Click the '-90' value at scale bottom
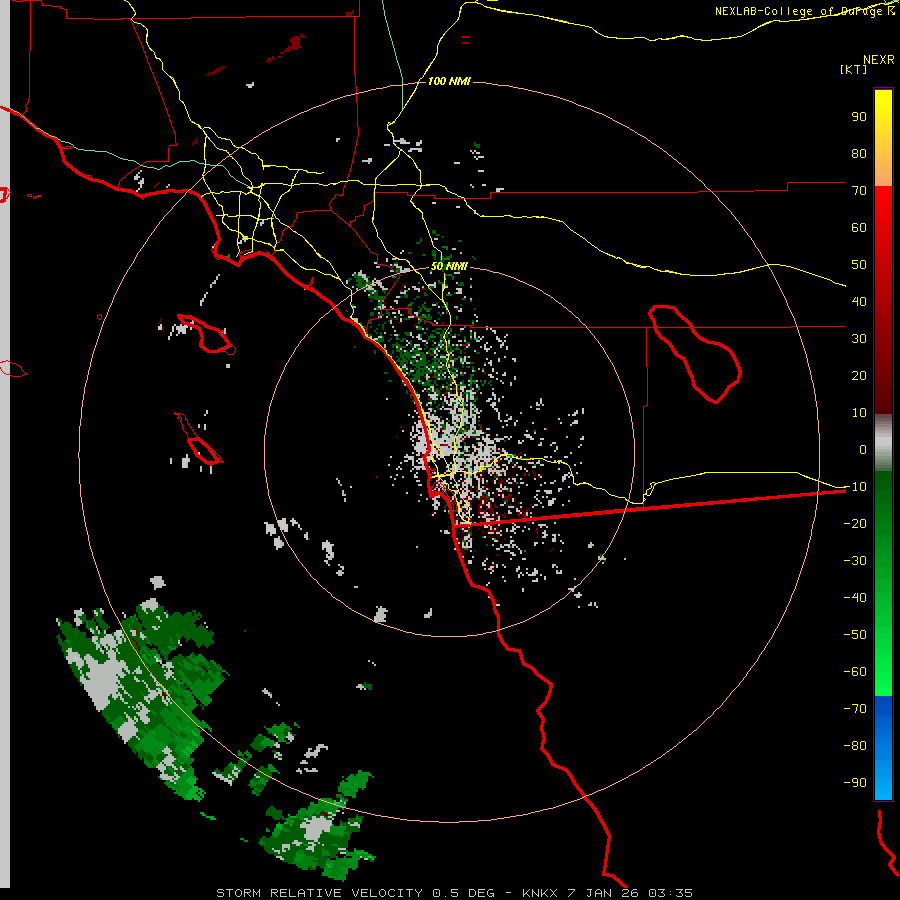Screen dimensions: 900x900 (855, 783)
